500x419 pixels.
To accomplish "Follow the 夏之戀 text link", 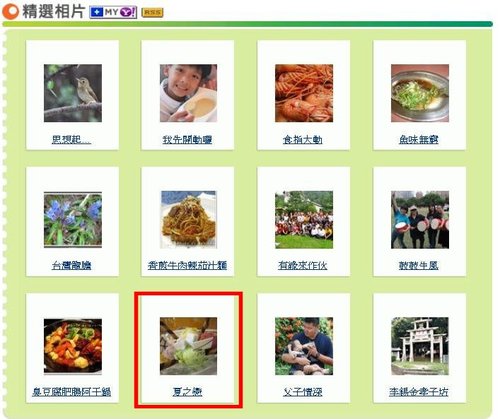I will (x=187, y=392).
